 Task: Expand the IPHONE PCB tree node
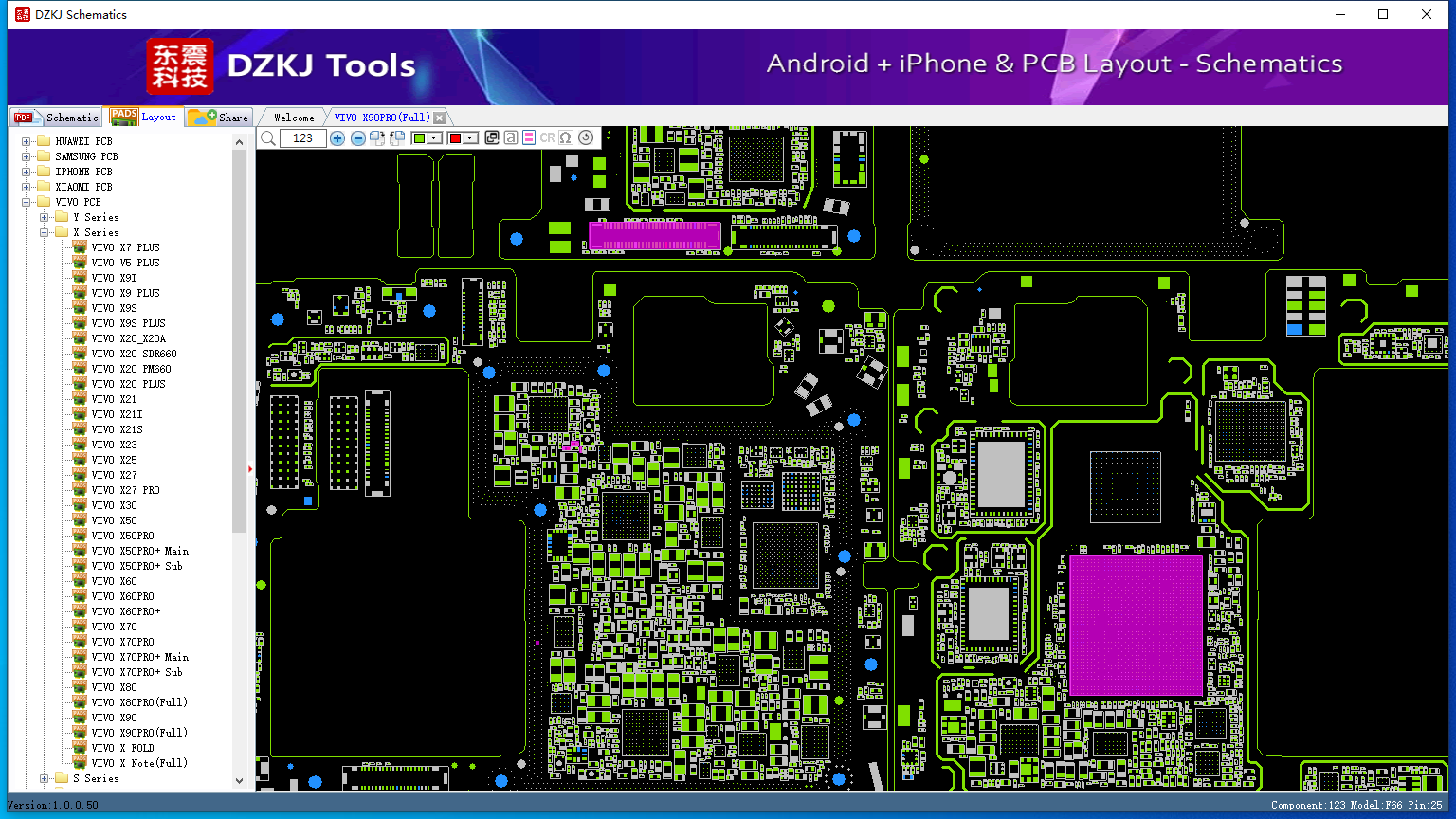(x=27, y=172)
